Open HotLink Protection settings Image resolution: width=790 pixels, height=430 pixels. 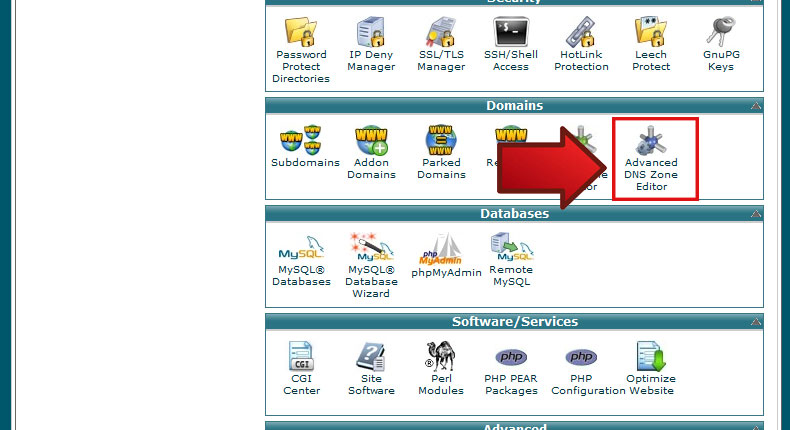(581, 31)
